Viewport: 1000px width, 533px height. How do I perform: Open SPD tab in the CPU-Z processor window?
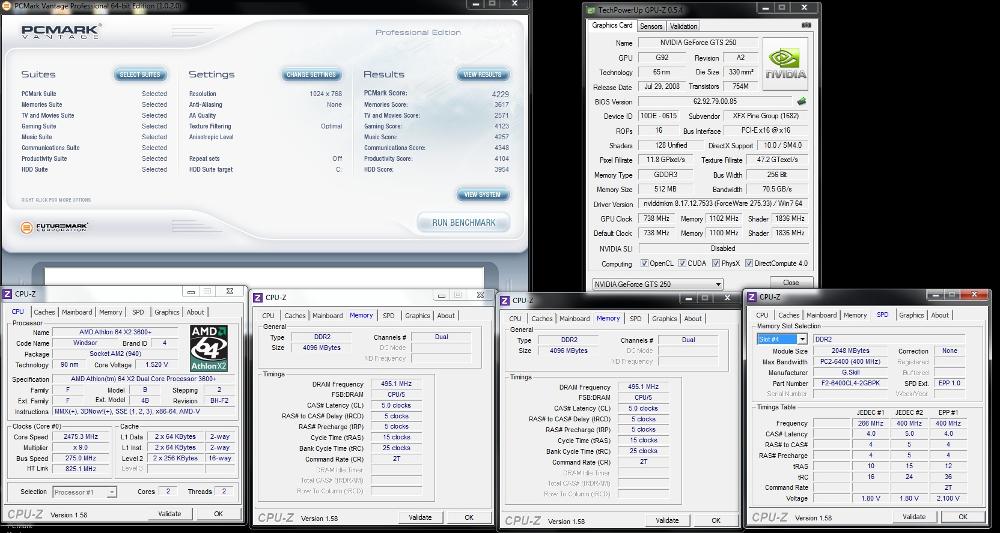(138, 312)
